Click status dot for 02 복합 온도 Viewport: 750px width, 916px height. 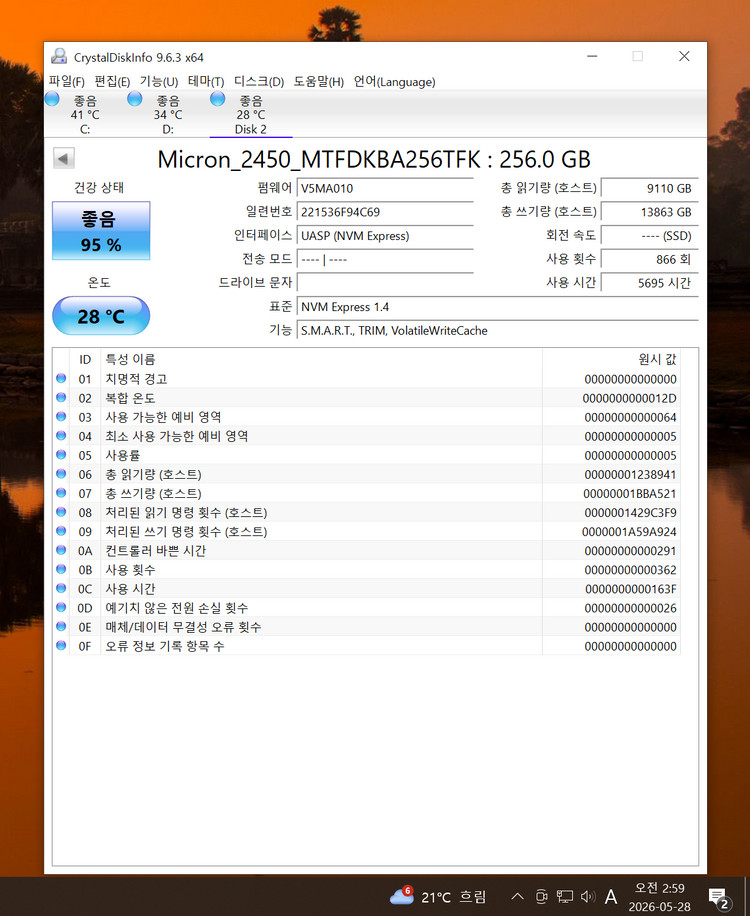coord(61,398)
